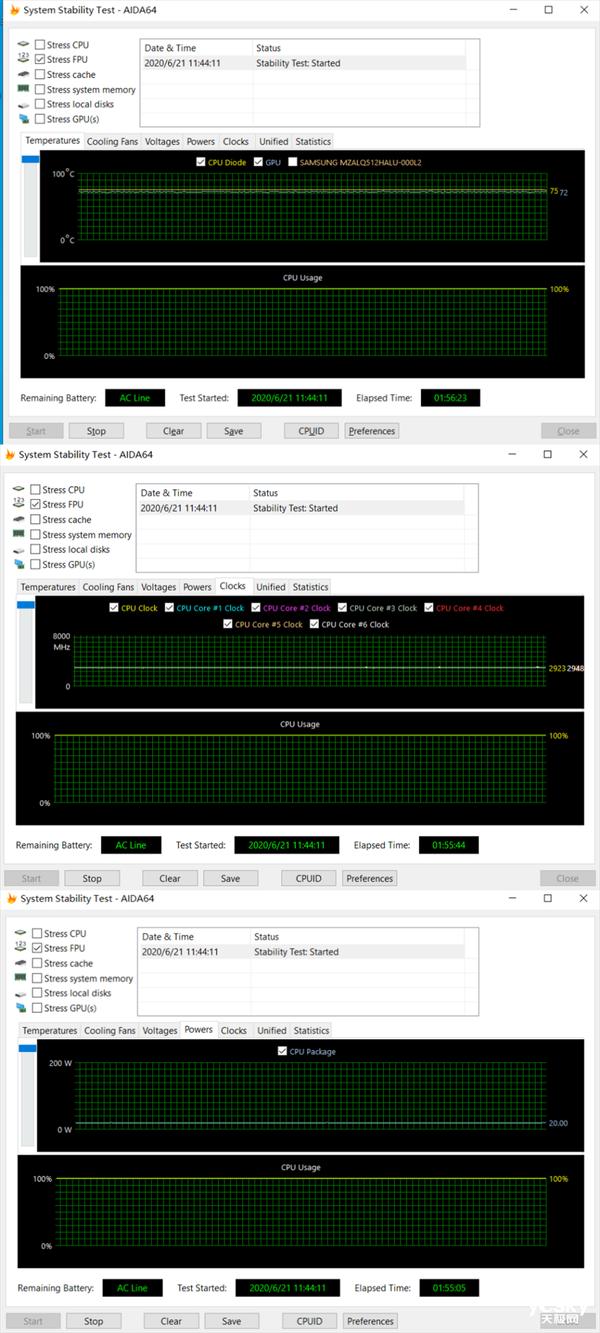The width and height of the screenshot is (600, 1333).
Task: Switch to Cooling Fans tab in the Powers window
Action: pos(110,1030)
